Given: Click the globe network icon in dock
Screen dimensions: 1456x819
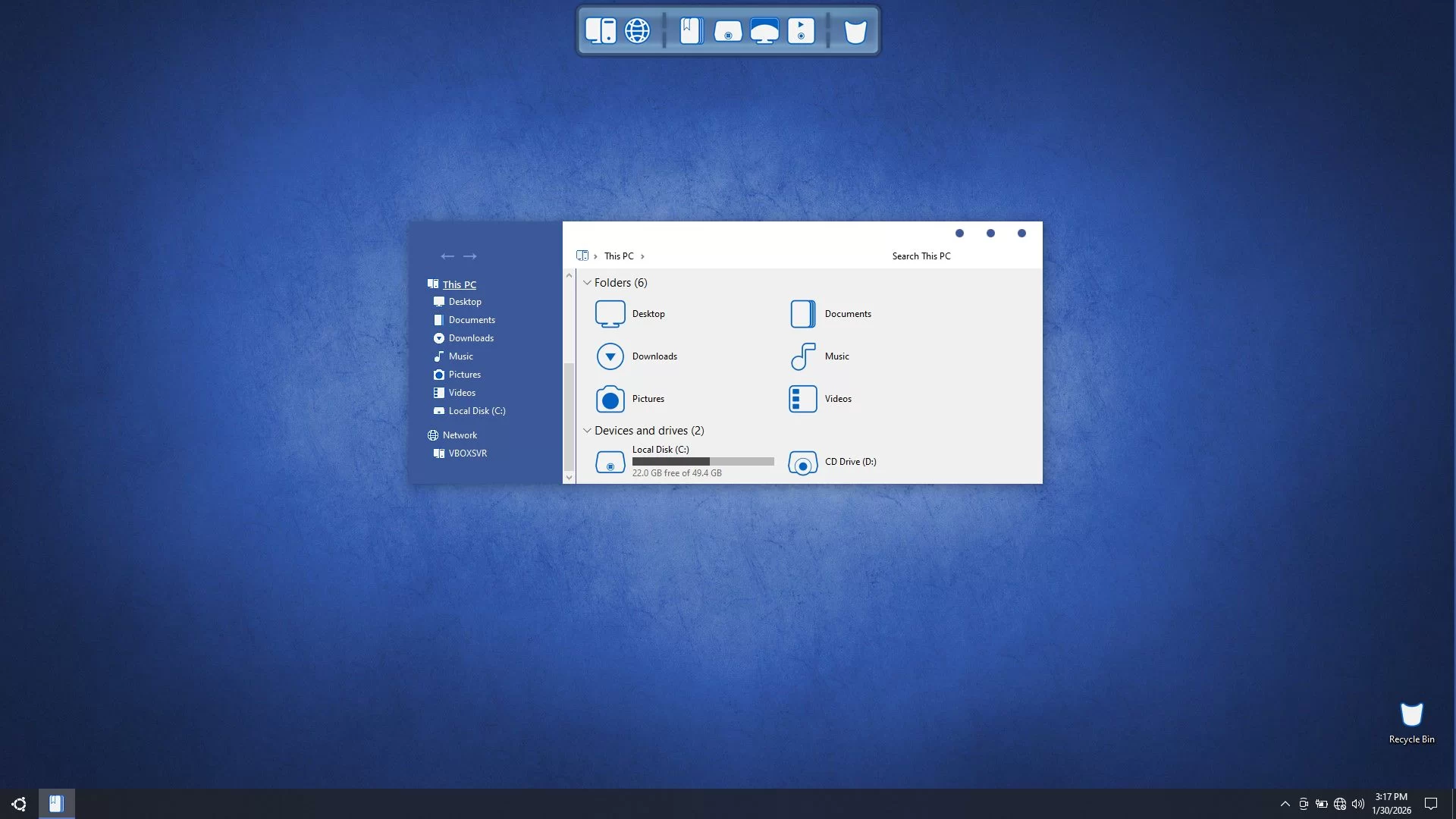Looking at the screenshot, I should coord(637,31).
